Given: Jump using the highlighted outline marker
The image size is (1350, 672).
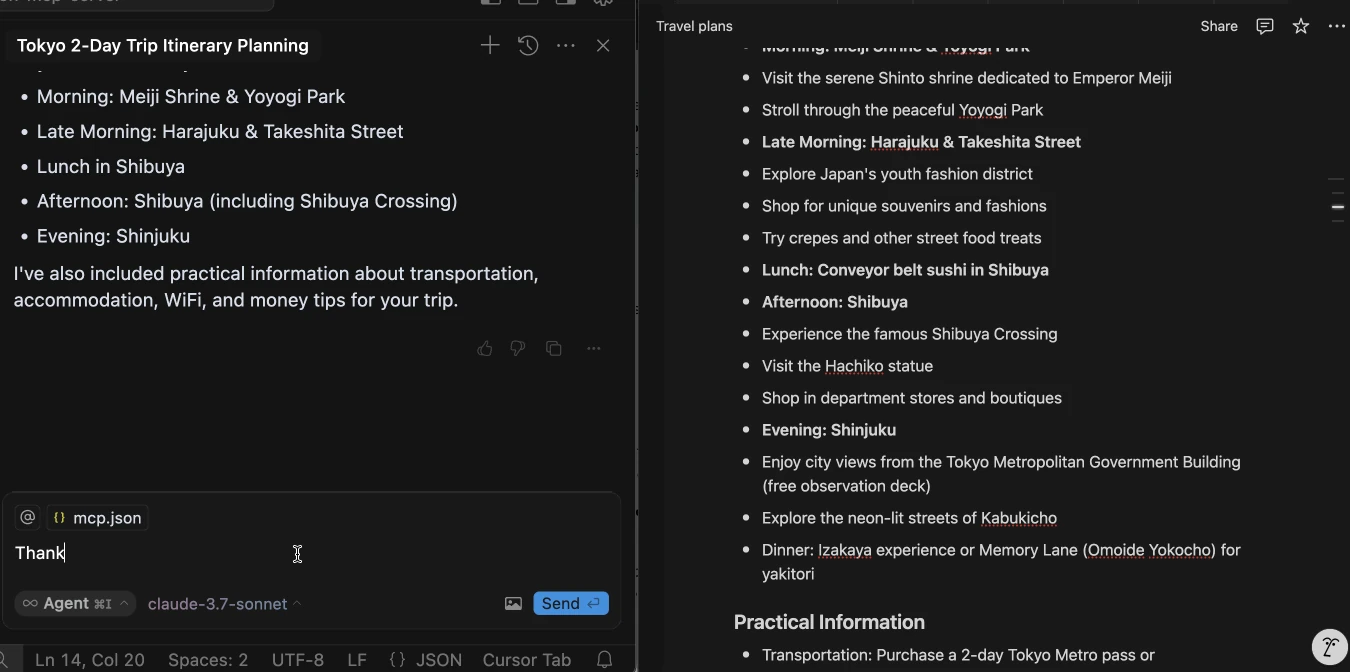Looking at the screenshot, I should (x=1338, y=207).
